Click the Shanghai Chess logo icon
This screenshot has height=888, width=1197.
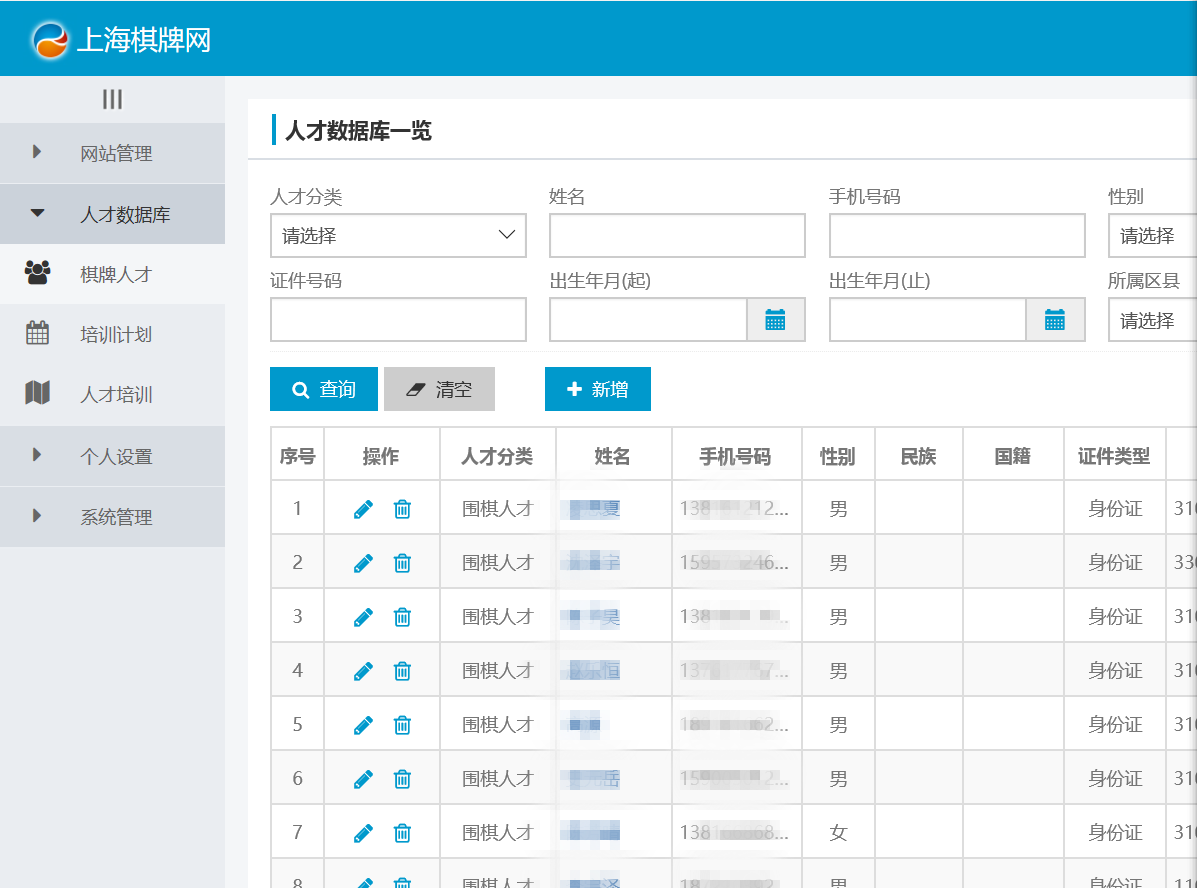(x=51, y=39)
